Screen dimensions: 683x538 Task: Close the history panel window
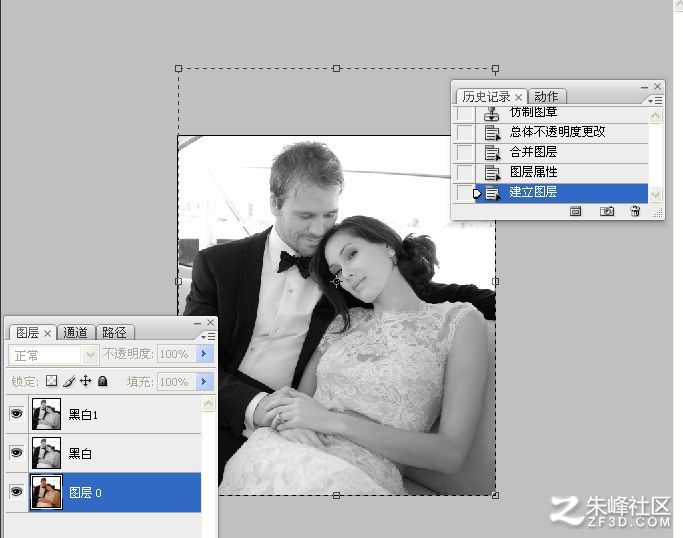[x=658, y=86]
